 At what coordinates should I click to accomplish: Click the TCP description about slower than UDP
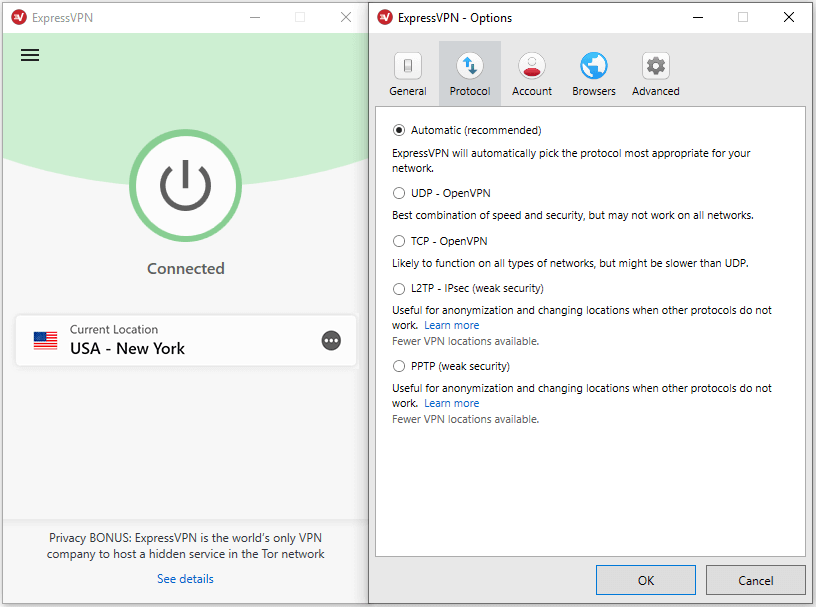(x=570, y=263)
